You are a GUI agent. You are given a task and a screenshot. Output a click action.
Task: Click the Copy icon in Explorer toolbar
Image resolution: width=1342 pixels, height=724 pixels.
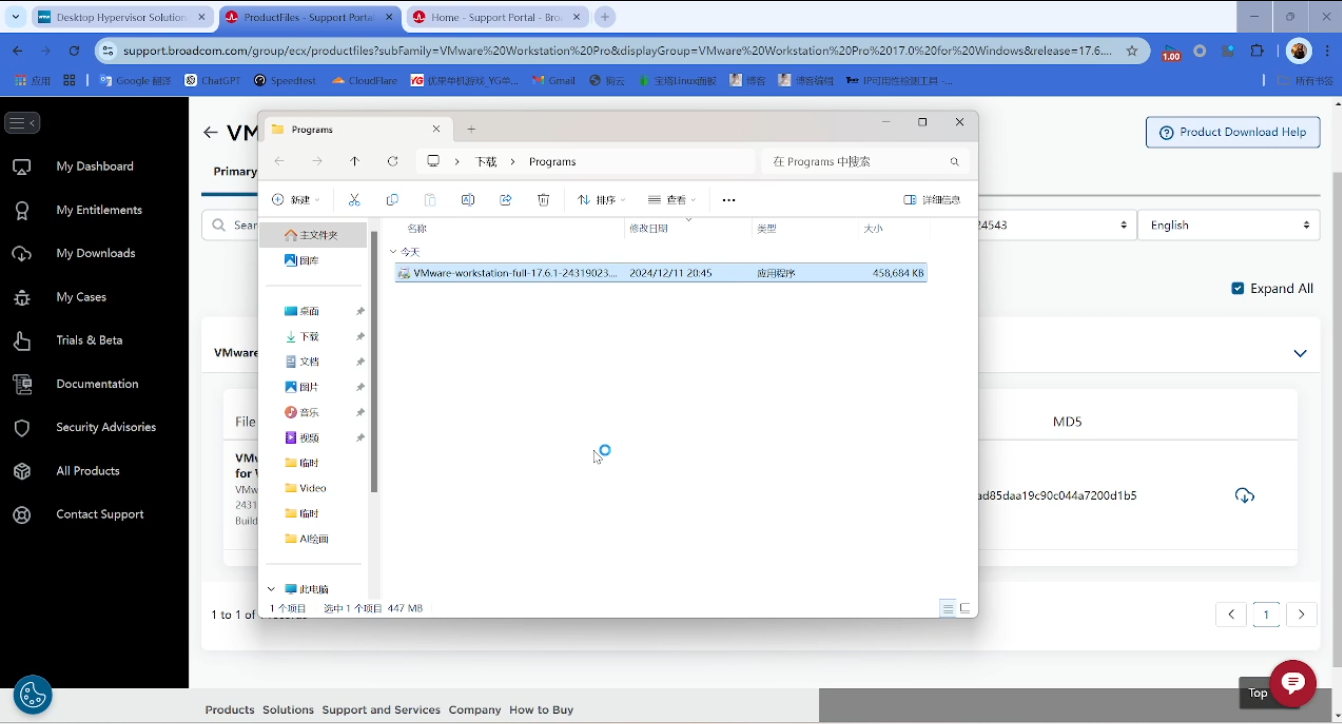tap(392, 200)
